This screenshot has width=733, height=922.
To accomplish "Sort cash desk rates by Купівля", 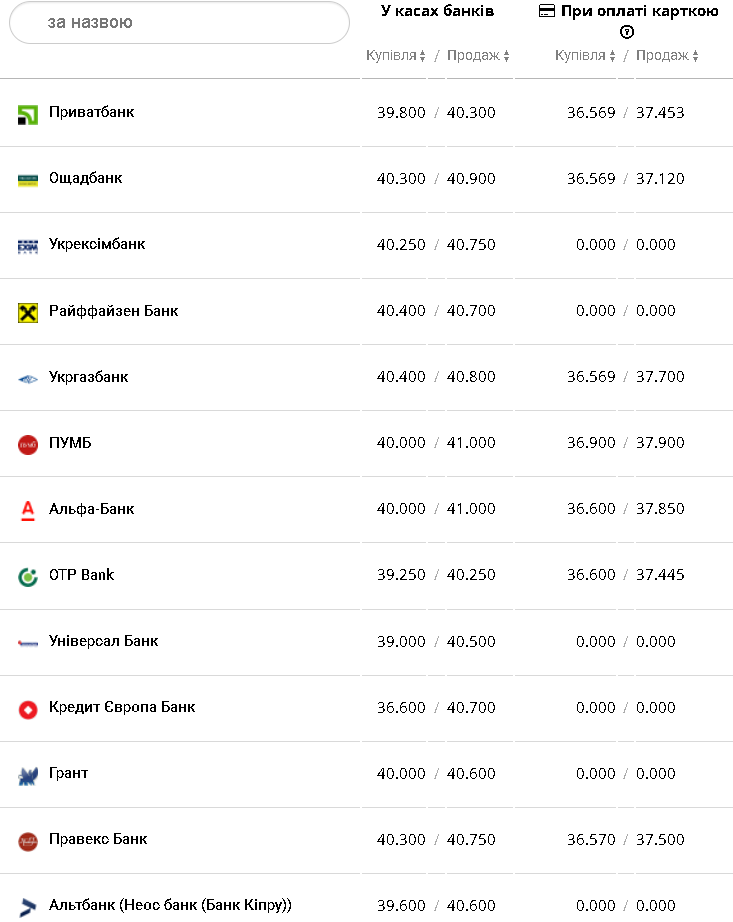I will 396,56.
